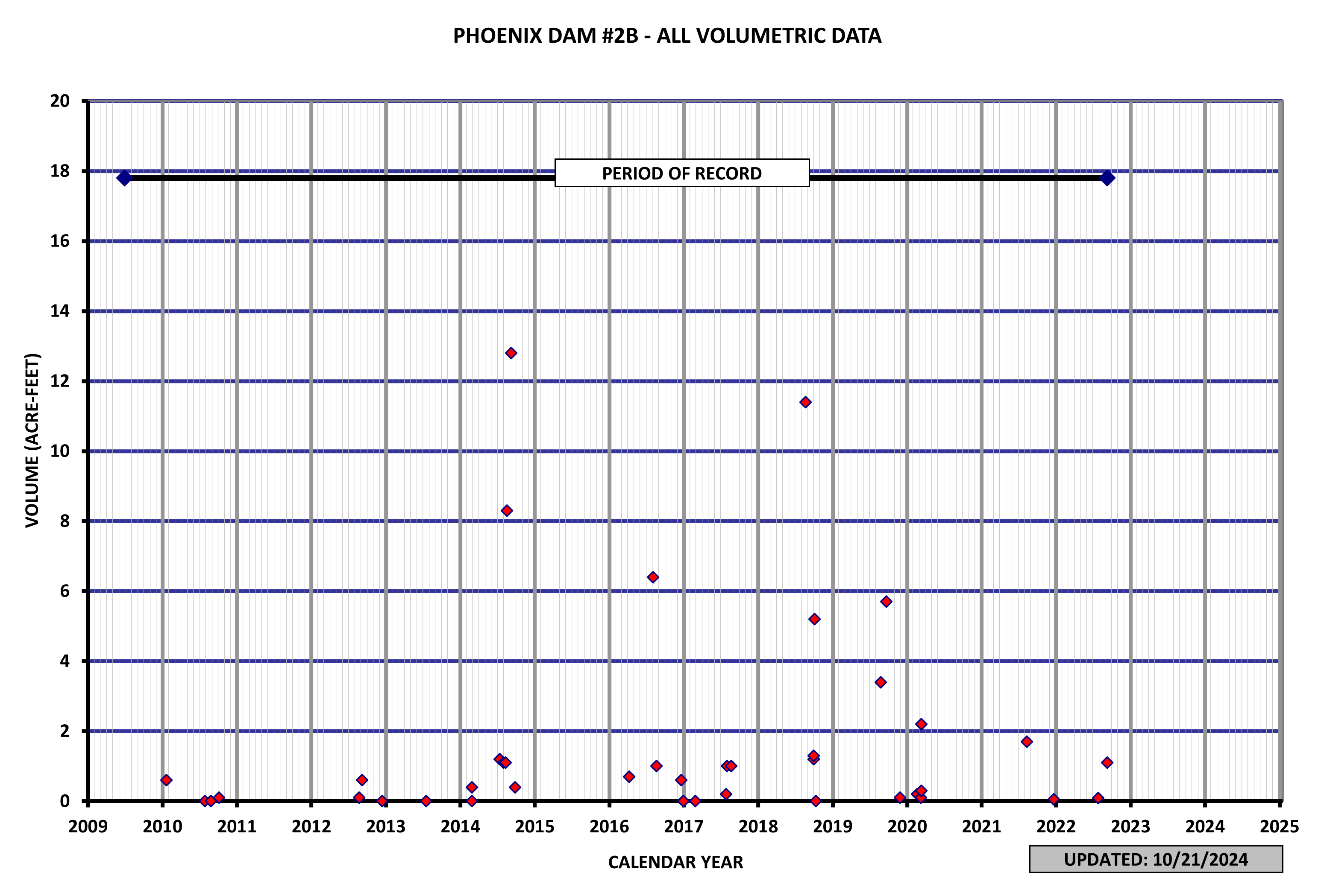Click the period of record end diamond in 2022
1321x896 pixels.
coord(1107,178)
